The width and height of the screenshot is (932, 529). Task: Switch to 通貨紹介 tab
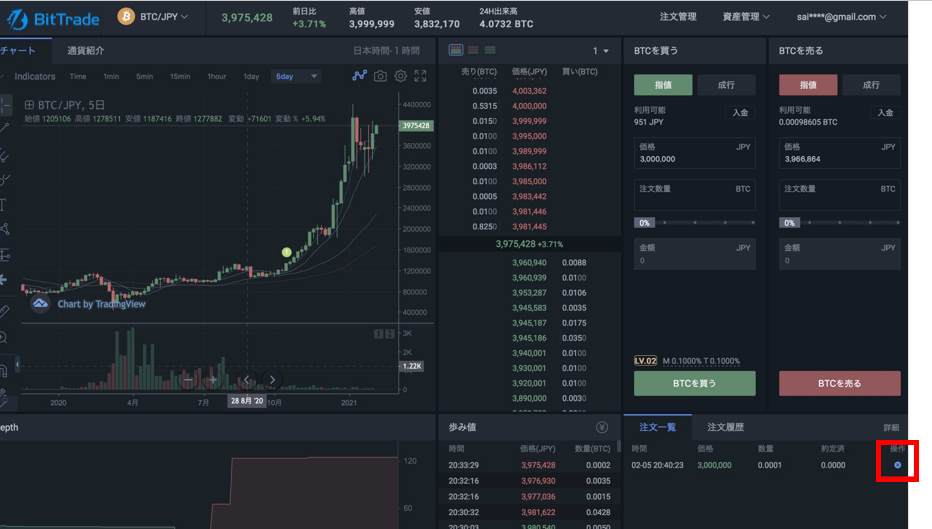click(86, 50)
